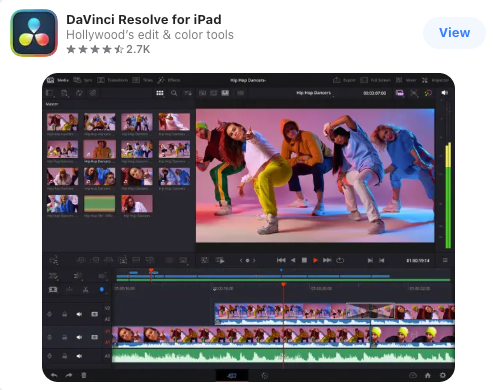Click the fast review play icon
This screenshot has height=390, width=493.
pyautogui.click(x=220, y=260)
